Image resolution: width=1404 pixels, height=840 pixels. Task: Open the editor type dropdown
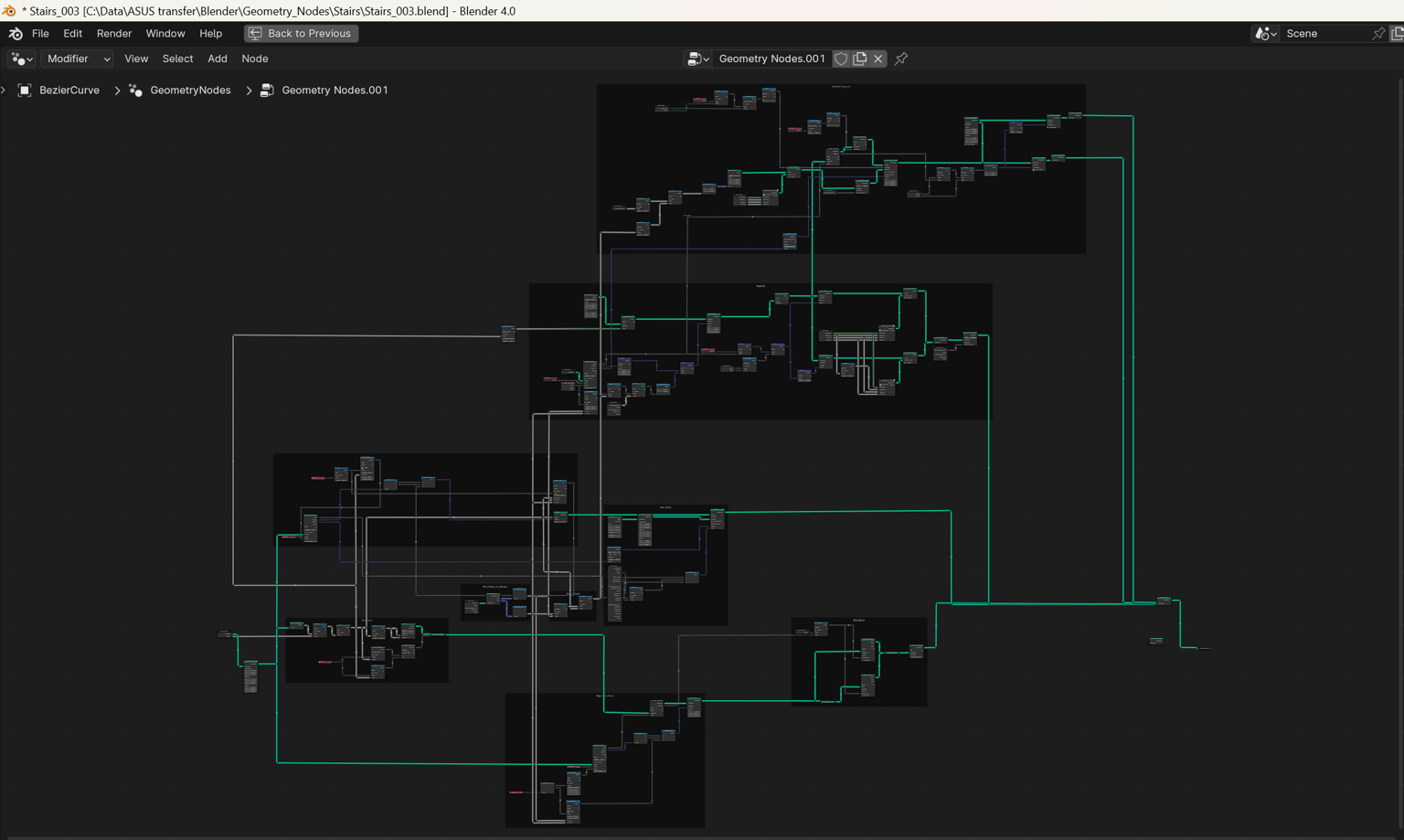tap(21, 58)
